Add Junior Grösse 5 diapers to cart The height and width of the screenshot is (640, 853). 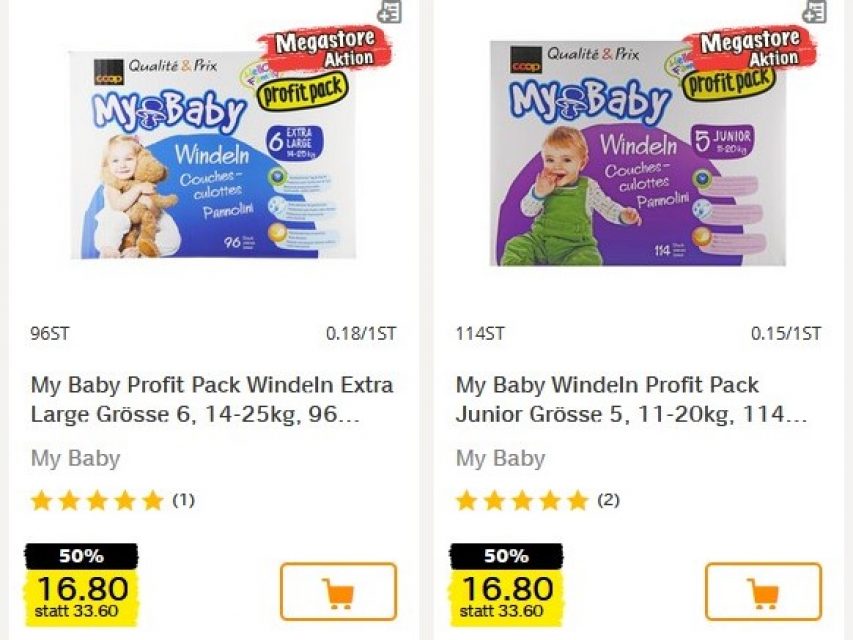click(x=763, y=592)
